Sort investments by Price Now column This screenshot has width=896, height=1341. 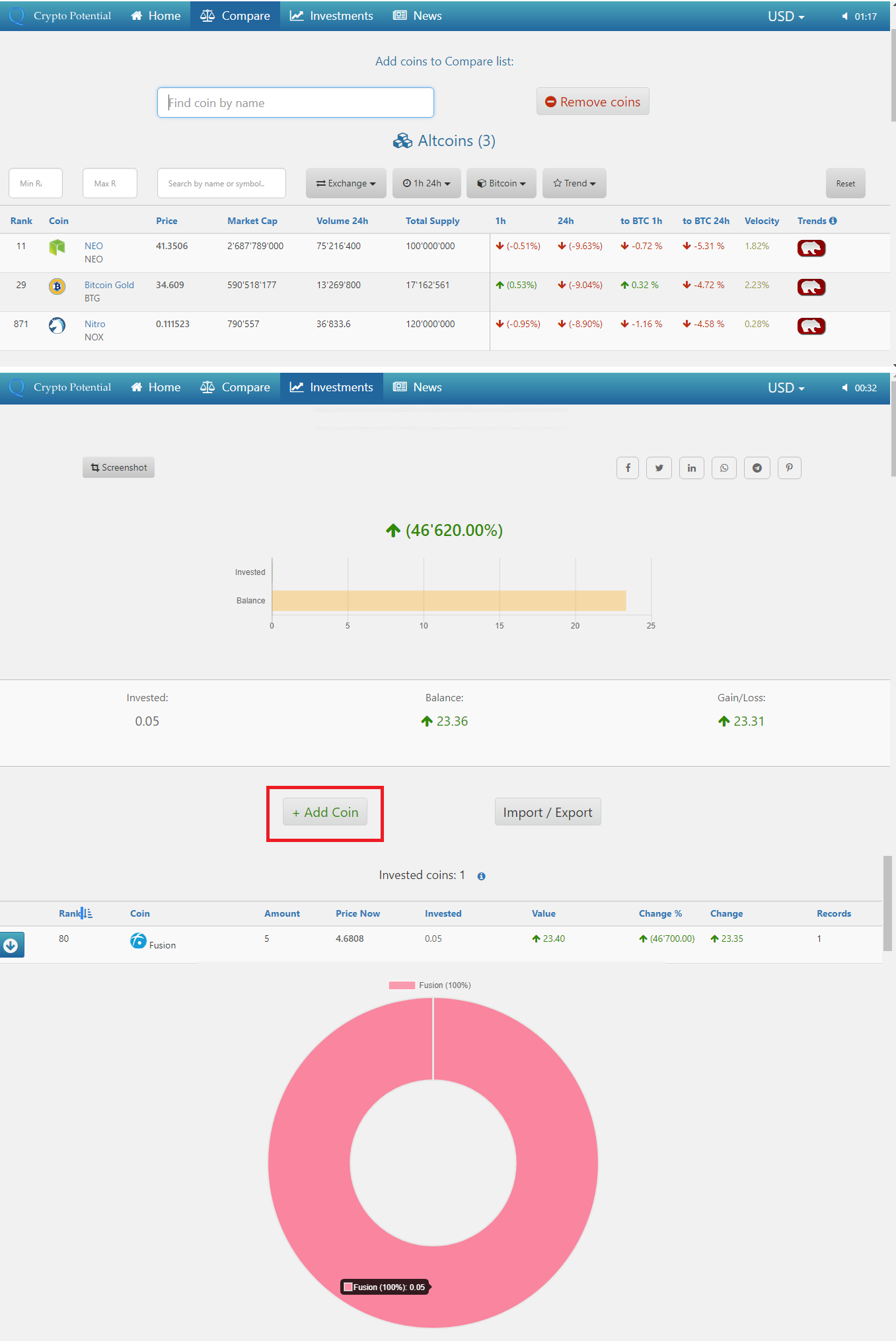[x=357, y=913]
